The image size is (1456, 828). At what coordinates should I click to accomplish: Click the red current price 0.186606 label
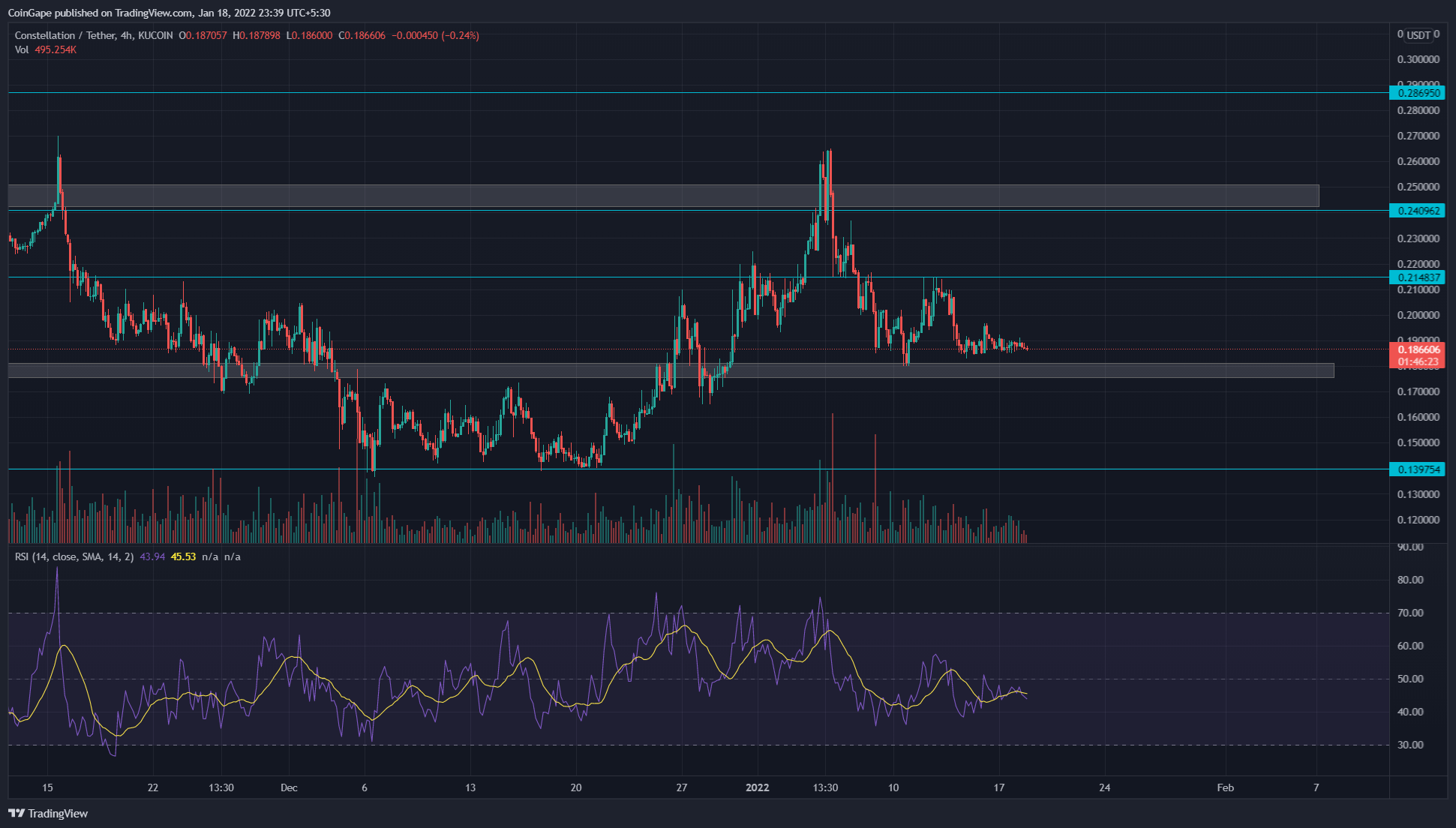1416,349
